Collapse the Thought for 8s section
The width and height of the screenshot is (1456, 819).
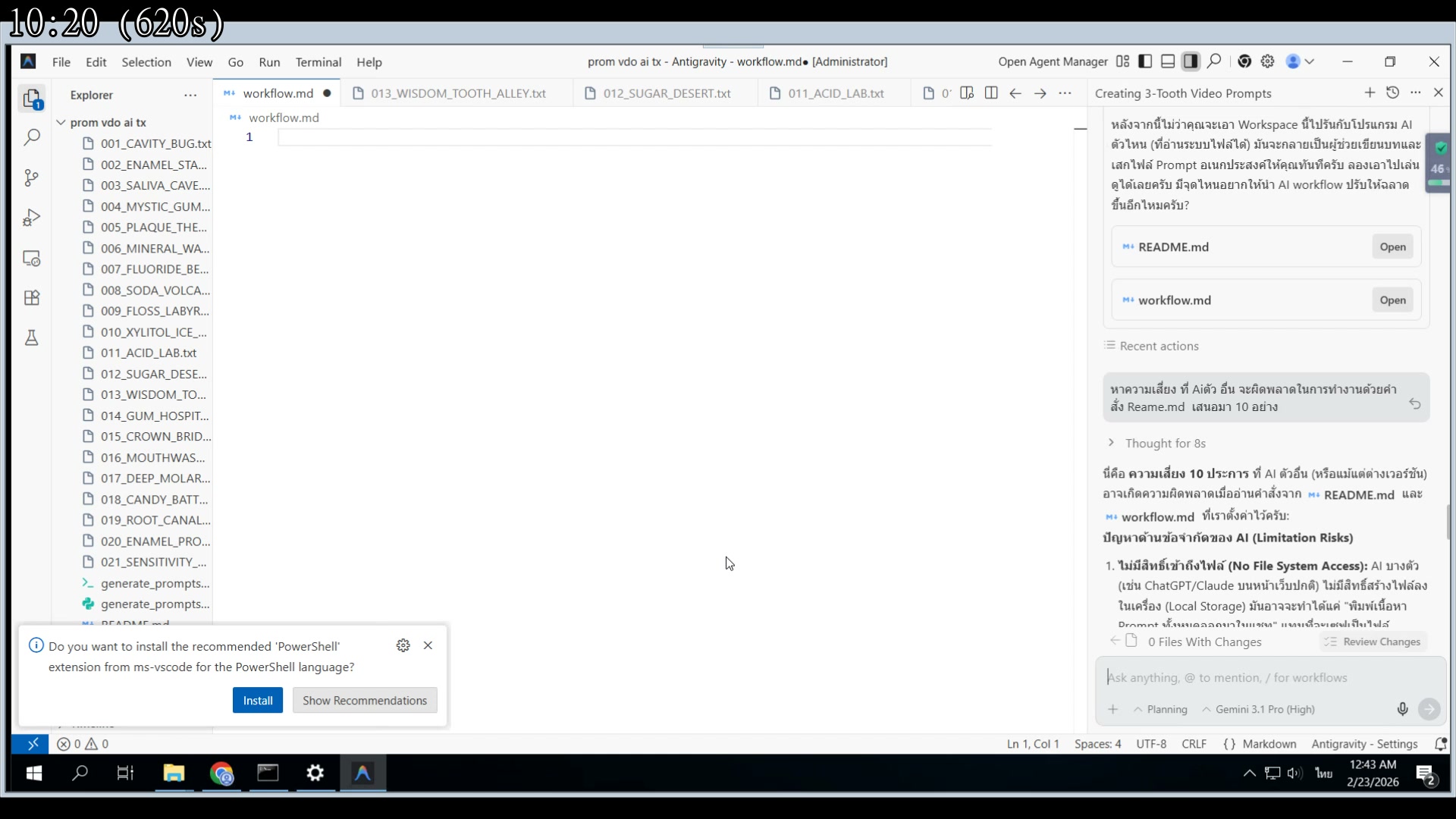coord(1111,443)
